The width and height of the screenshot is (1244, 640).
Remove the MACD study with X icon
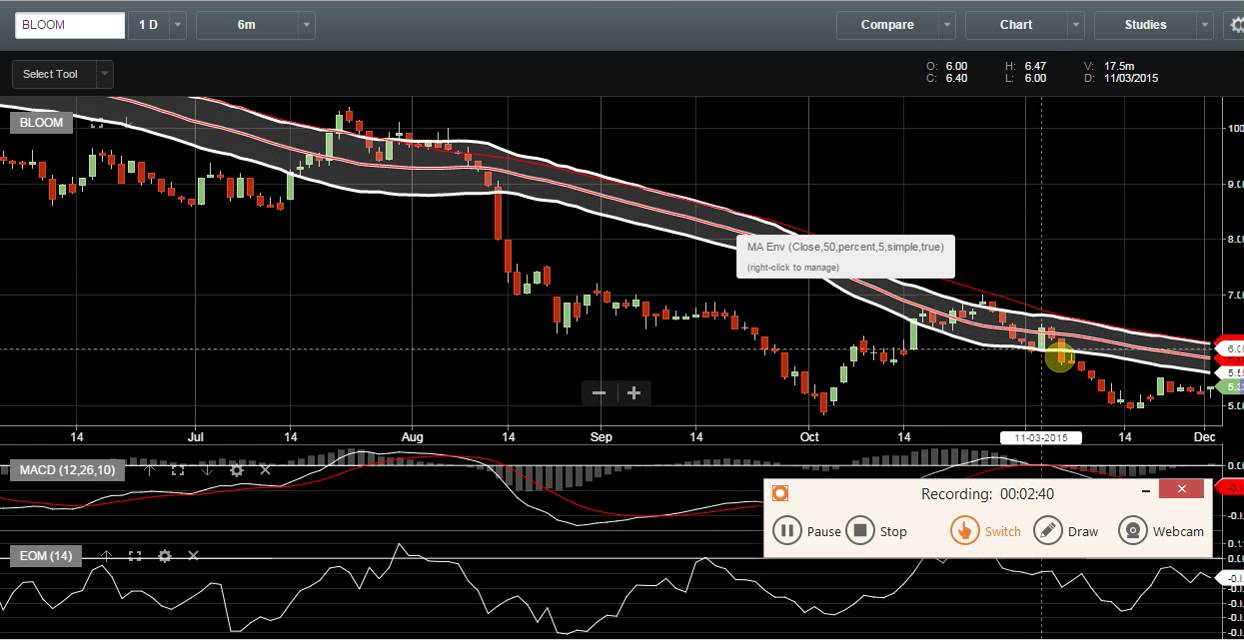click(266, 470)
